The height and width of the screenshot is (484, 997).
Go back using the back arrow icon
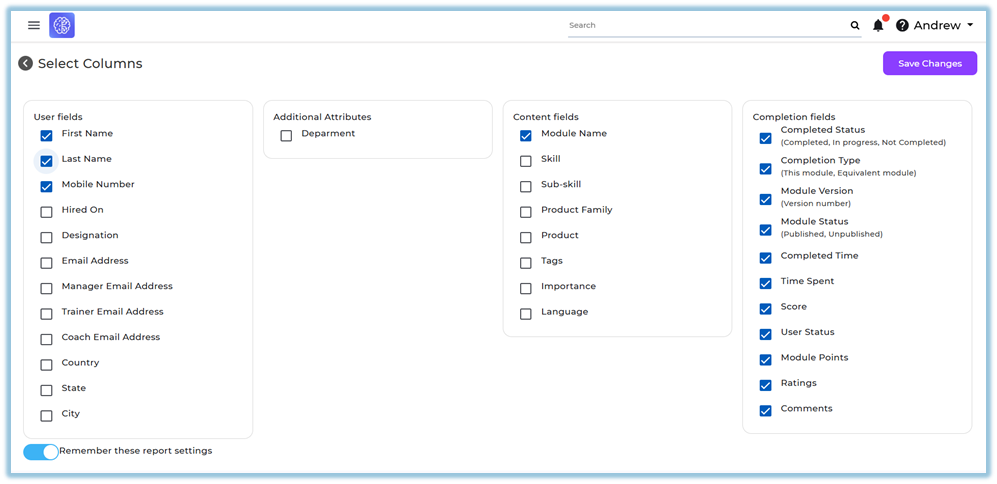pos(26,64)
